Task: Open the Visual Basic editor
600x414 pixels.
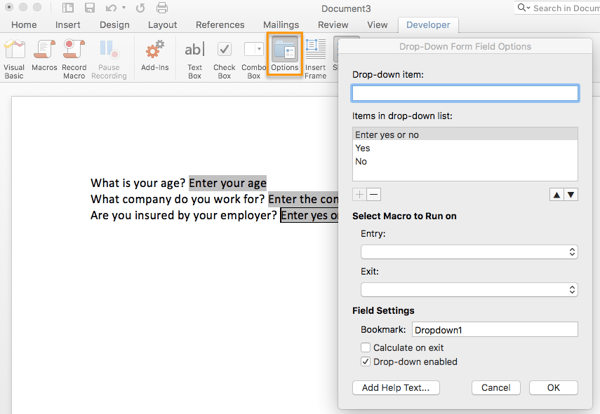Action: (14, 56)
